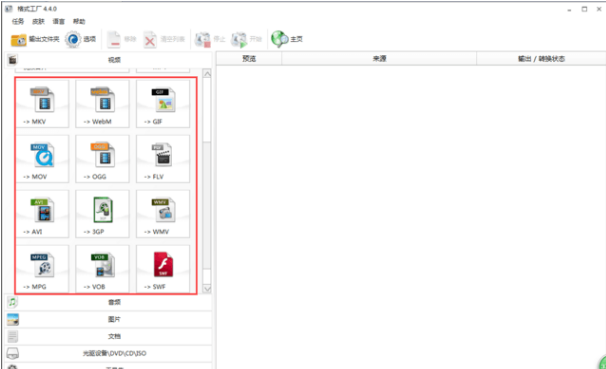Expand the 光驱设备\DVD\CD\ISO section
This screenshot has width=606, height=369.
[x=108, y=353]
